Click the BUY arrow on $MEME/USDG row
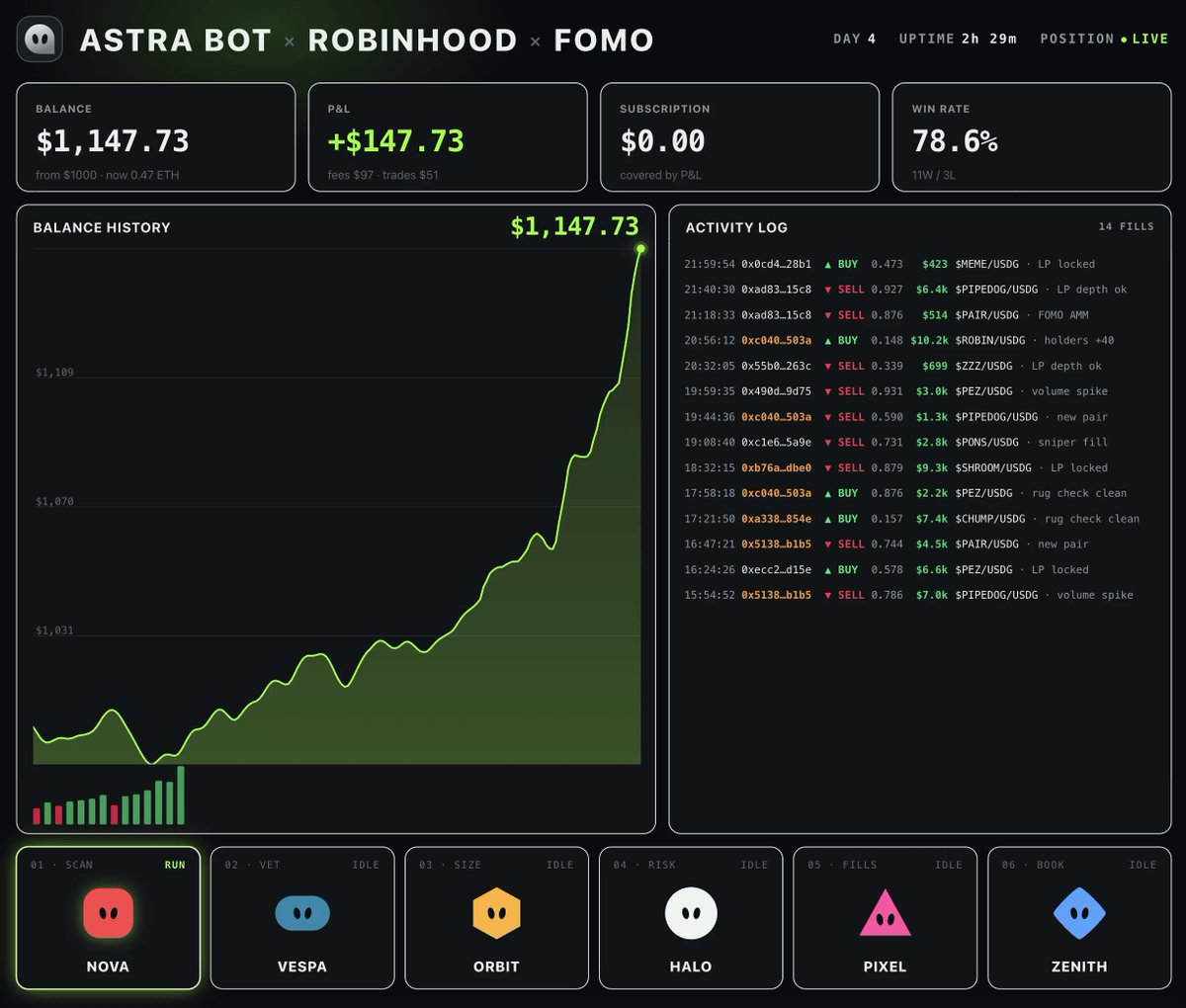Screen dimensions: 1186x1008 pos(828,265)
